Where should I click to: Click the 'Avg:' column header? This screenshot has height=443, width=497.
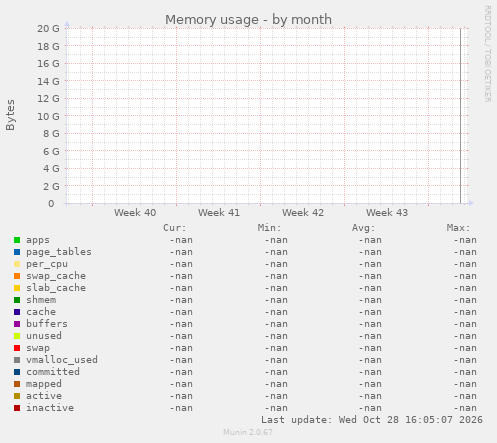pos(364,228)
